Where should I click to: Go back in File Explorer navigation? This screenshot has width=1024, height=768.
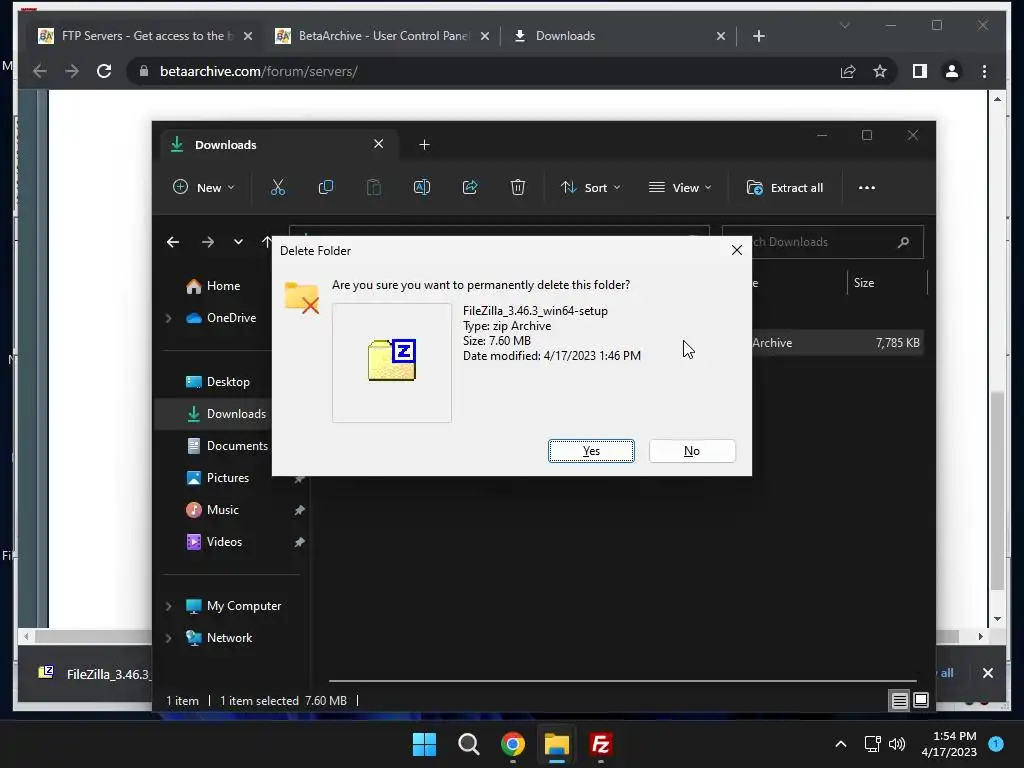point(173,242)
